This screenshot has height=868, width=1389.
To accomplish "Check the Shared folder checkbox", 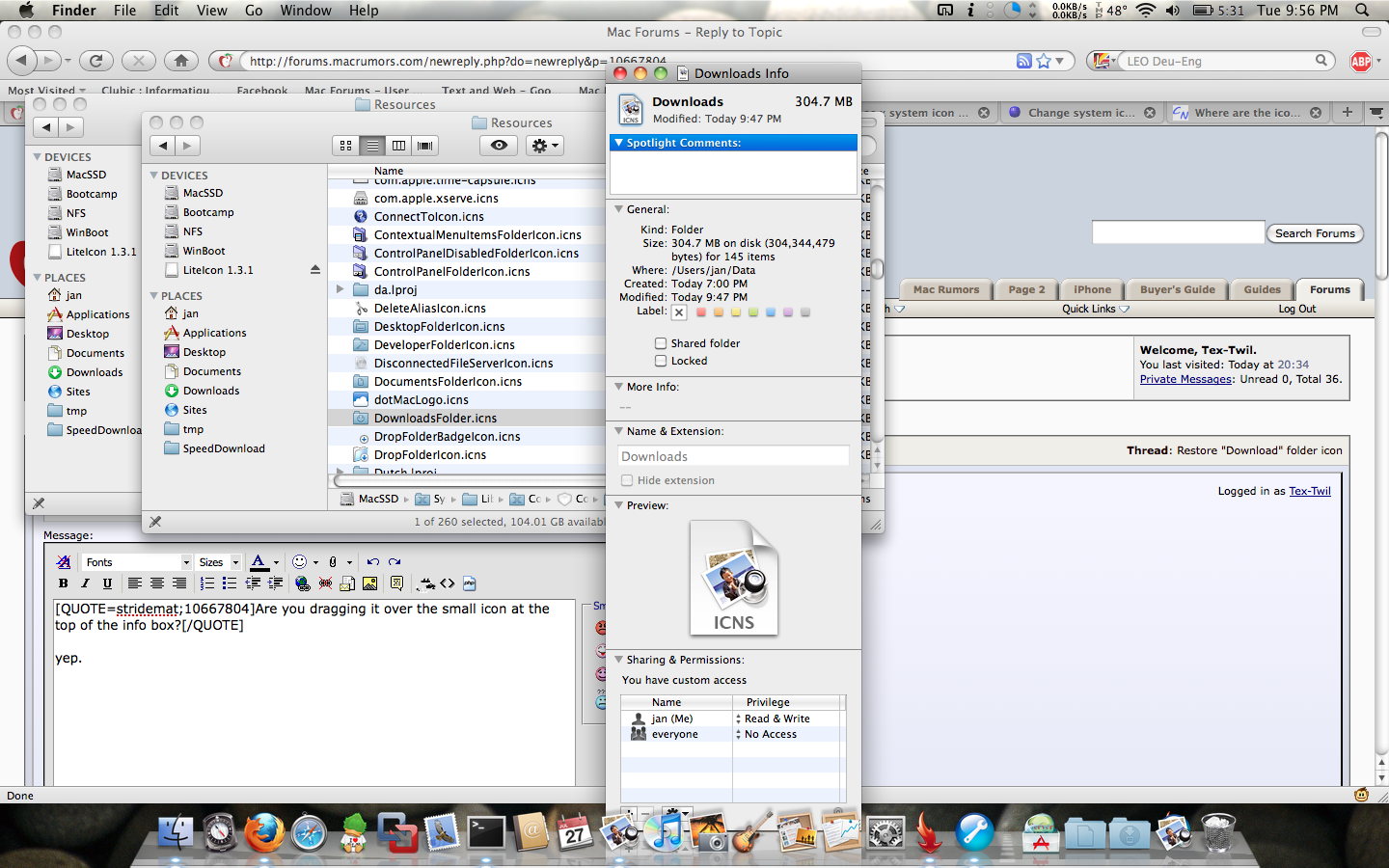I will click(661, 343).
